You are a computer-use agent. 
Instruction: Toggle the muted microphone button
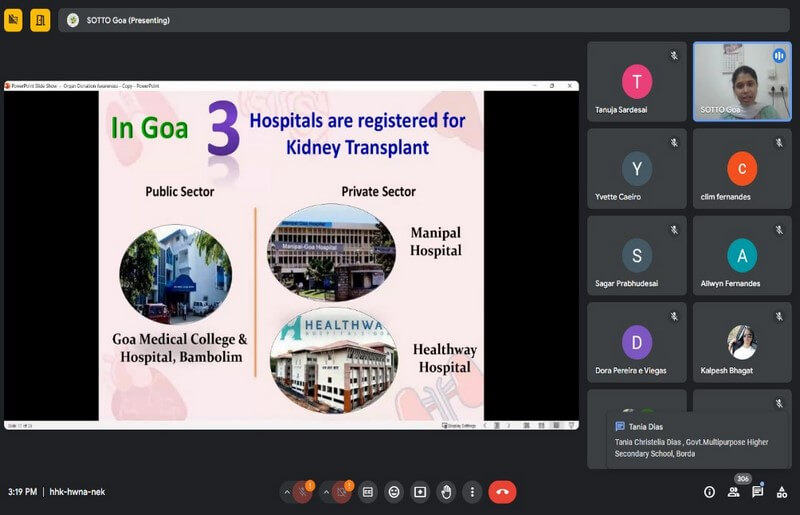[x=303, y=492]
